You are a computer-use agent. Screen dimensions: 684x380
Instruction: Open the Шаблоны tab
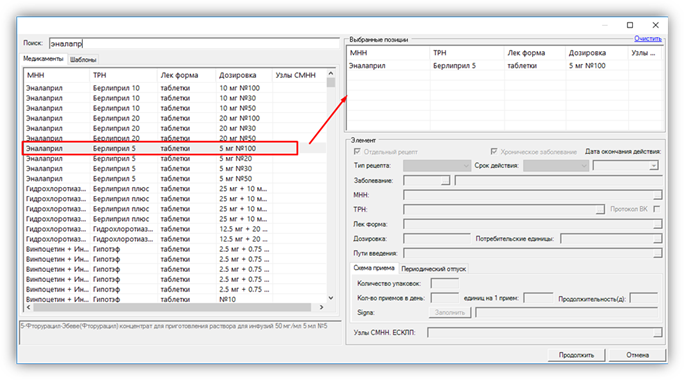pos(83,59)
